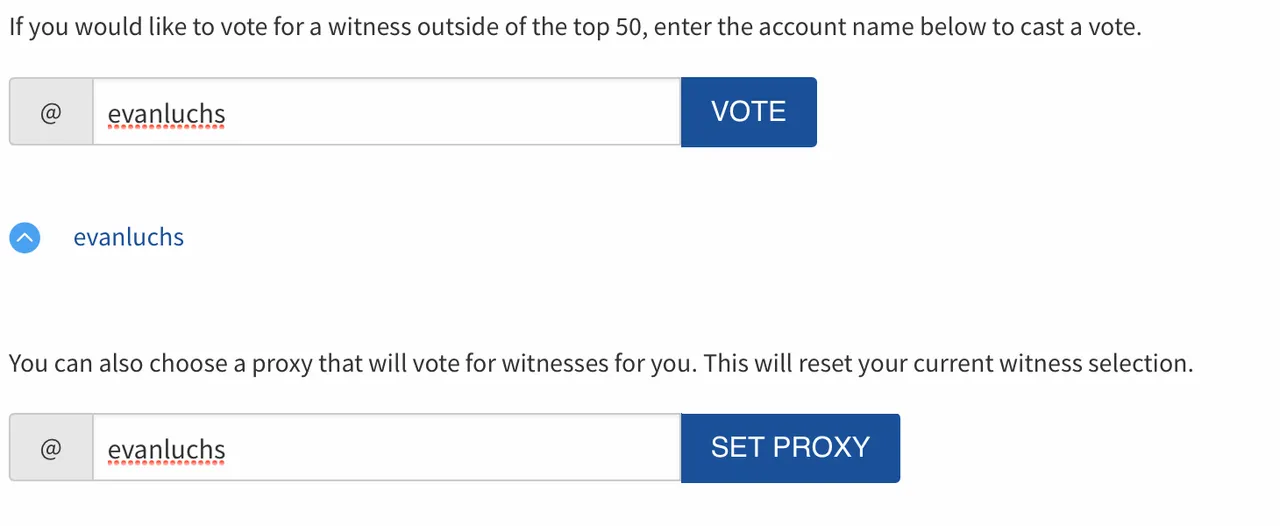
Task: Click the circular arrow icon beside evanluchs
Action: coord(25,238)
